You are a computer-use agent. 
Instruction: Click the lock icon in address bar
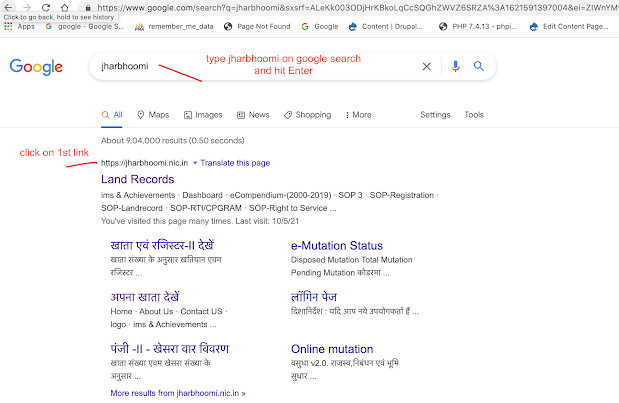tap(88, 7)
